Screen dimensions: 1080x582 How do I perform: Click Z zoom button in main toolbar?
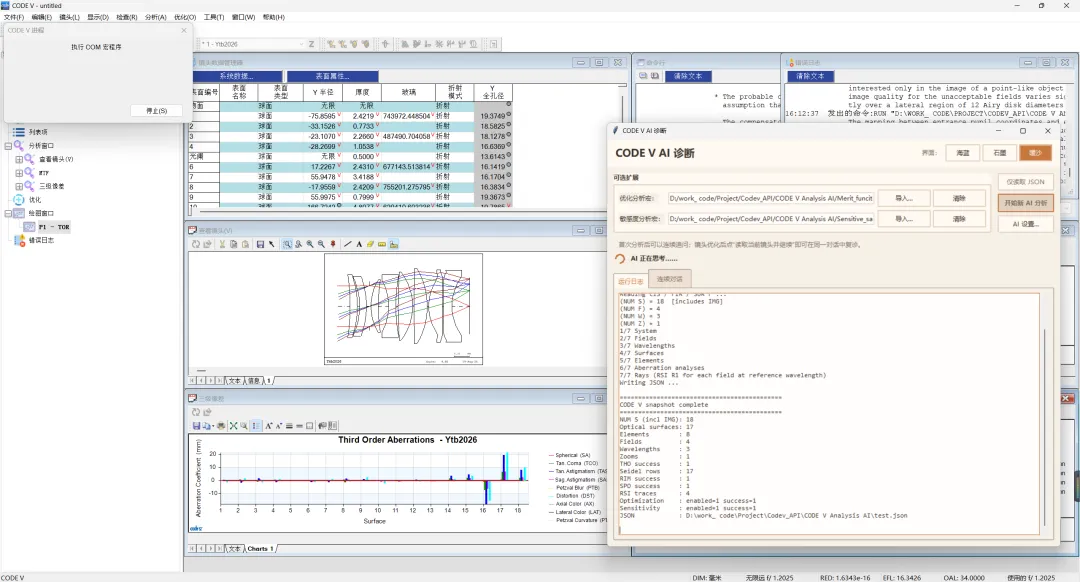311,44
